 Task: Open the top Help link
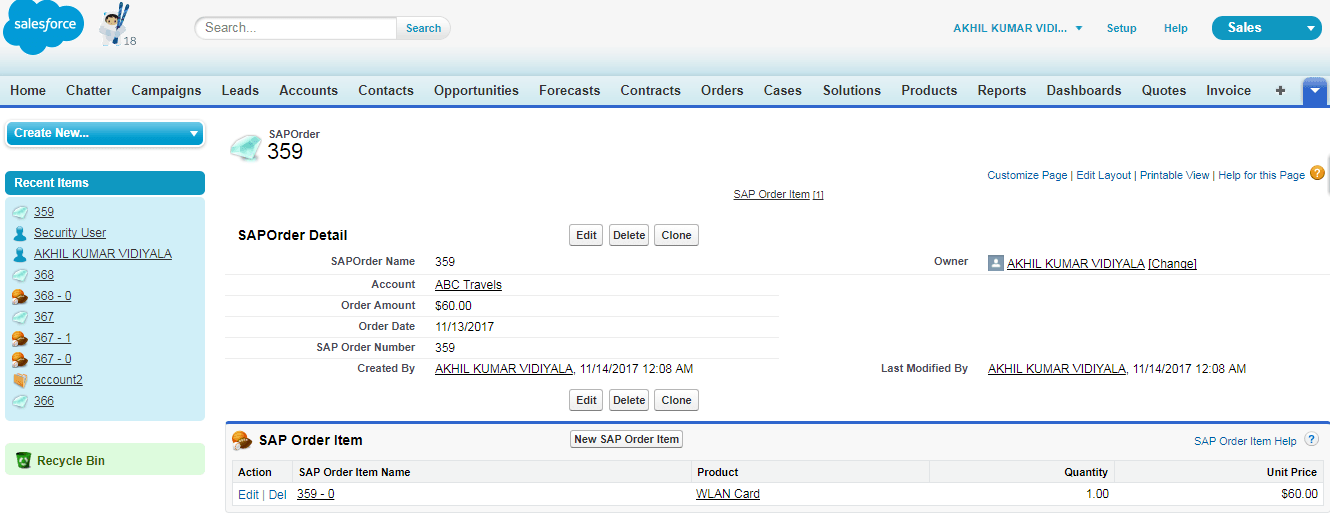tap(1175, 28)
